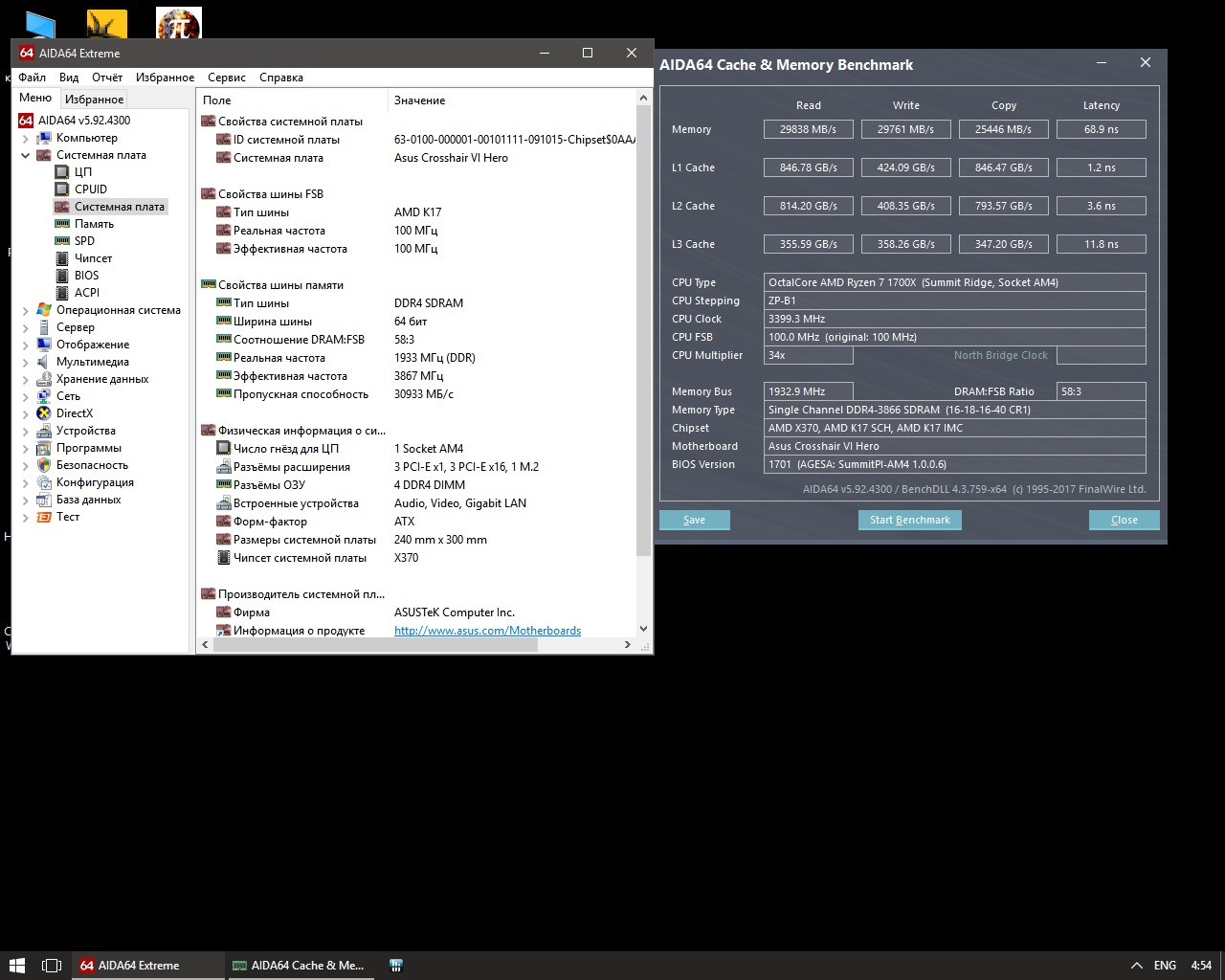Viewport: 1225px width, 980px height.
Task: Select the Чипсет icon in tree
Action: pyautogui.click(x=62, y=258)
